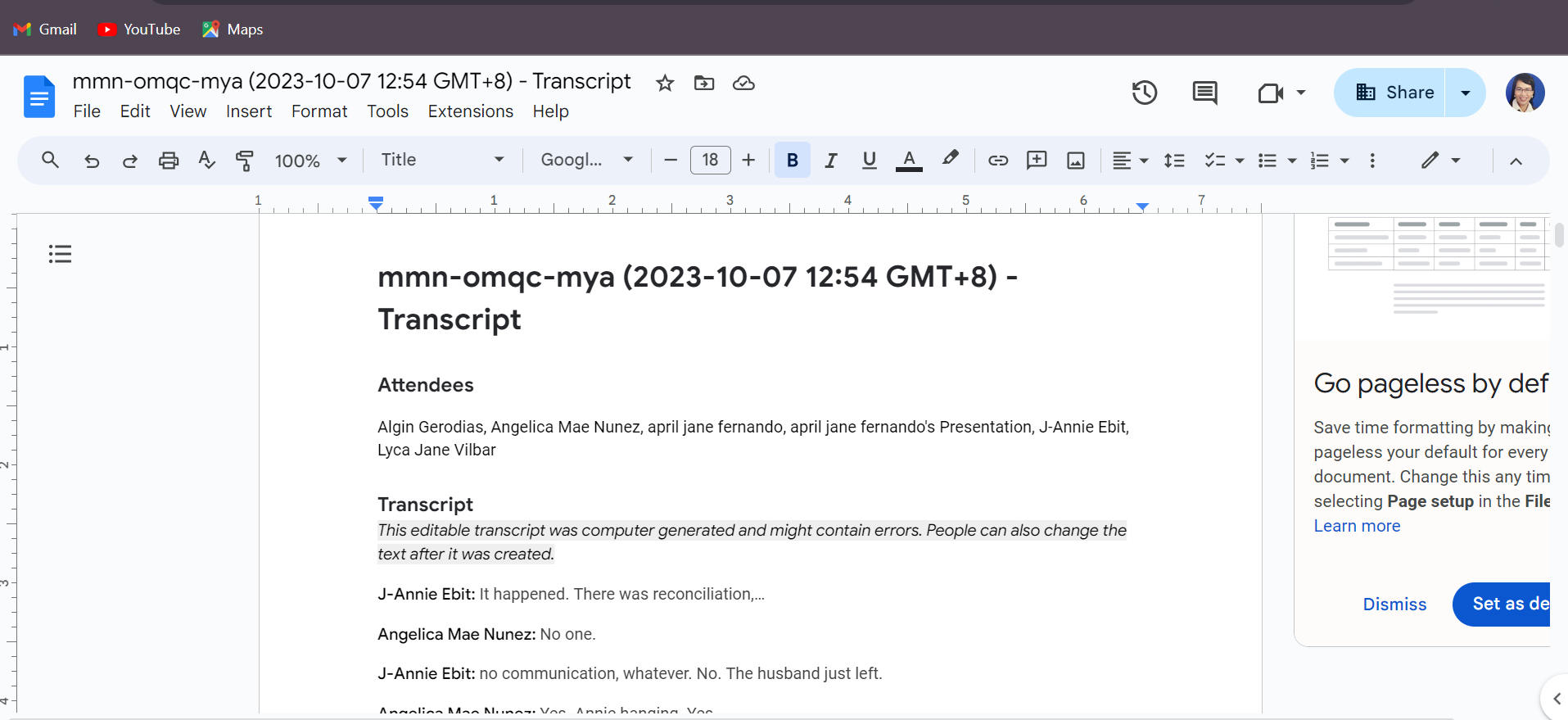The height and width of the screenshot is (720, 1568).
Task: Click the print icon in toolbar
Action: coord(169,161)
